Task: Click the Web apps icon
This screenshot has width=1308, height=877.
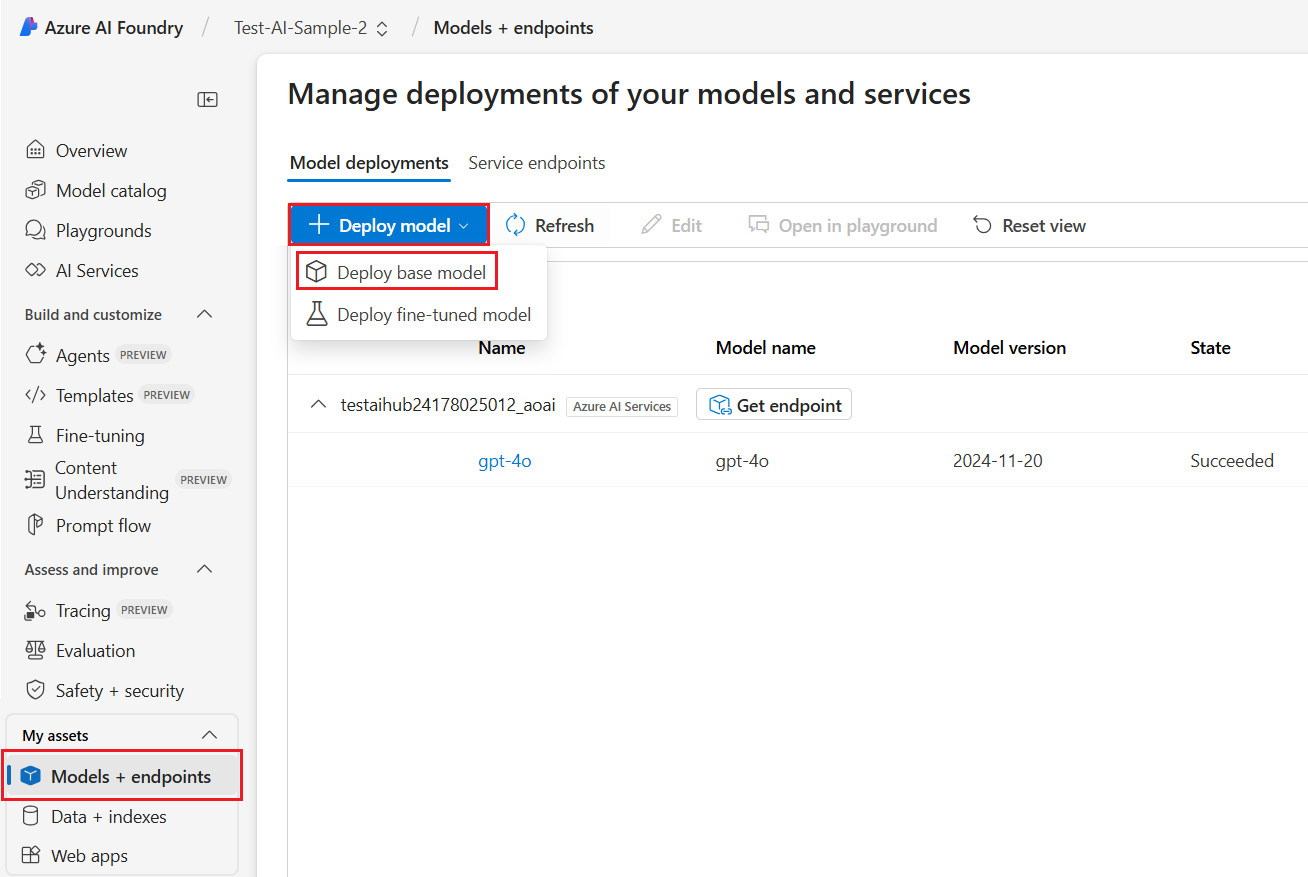Action: [x=31, y=855]
